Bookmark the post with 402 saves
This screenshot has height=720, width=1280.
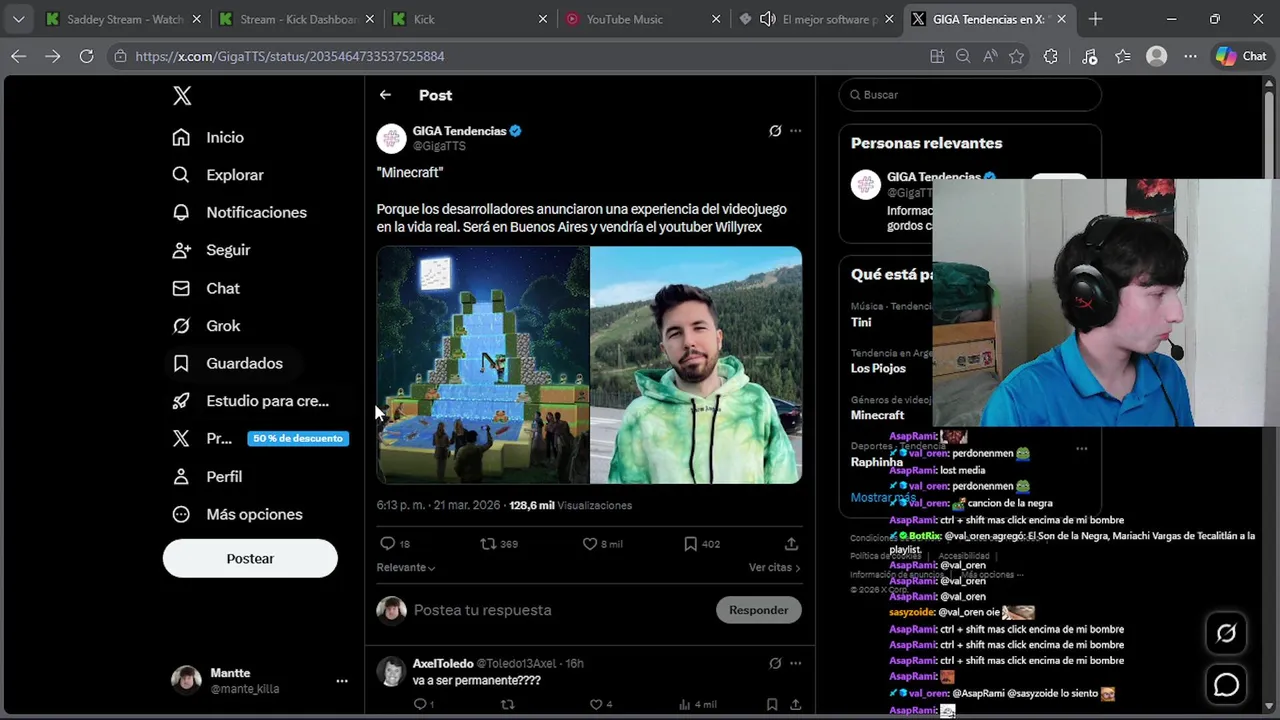click(x=690, y=544)
